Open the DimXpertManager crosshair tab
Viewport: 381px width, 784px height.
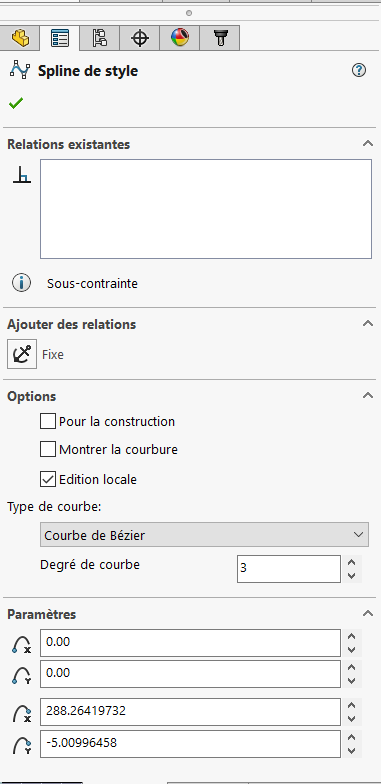[140, 38]
